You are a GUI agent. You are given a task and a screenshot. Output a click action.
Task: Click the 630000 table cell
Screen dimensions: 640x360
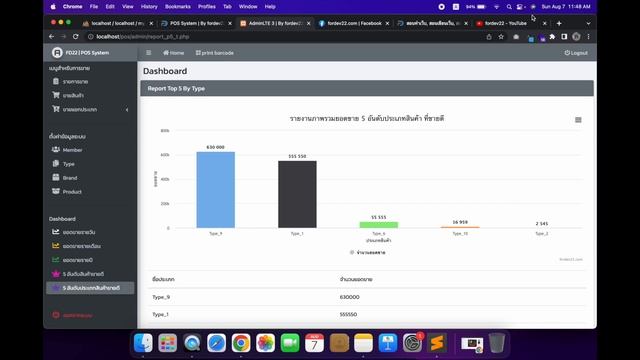349,297
